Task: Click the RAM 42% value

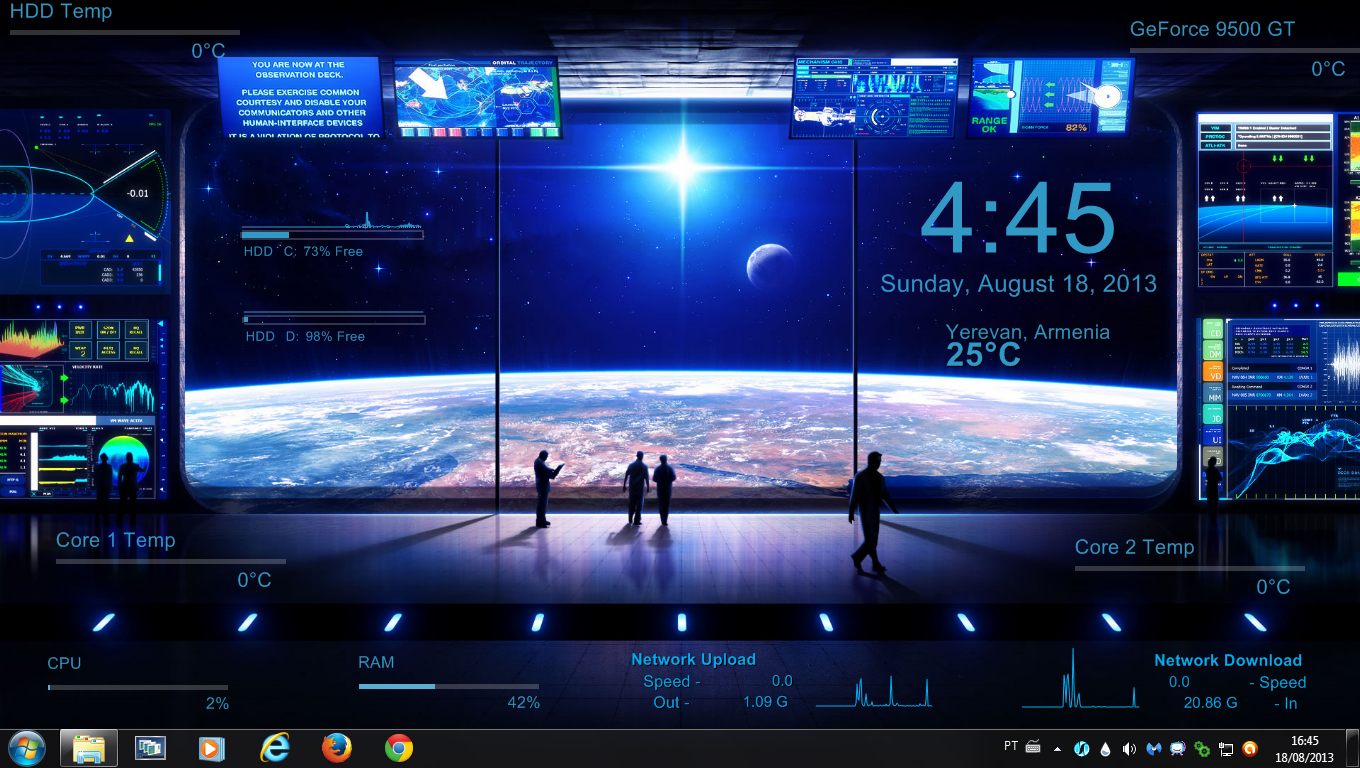Action: click(x=523, y=703)
